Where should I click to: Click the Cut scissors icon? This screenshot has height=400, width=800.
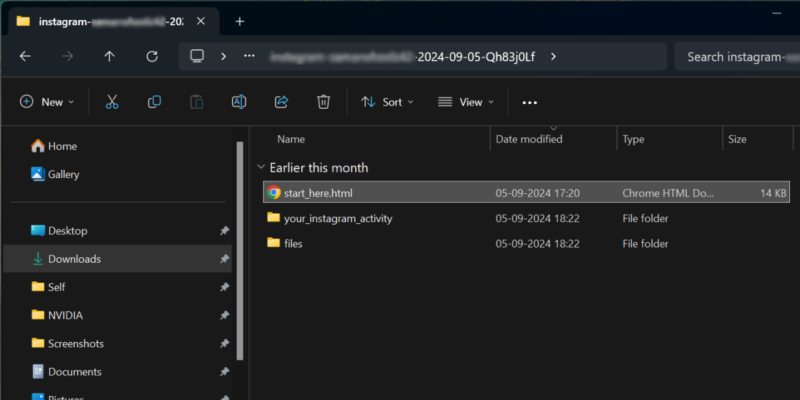(x=112, y=102)
